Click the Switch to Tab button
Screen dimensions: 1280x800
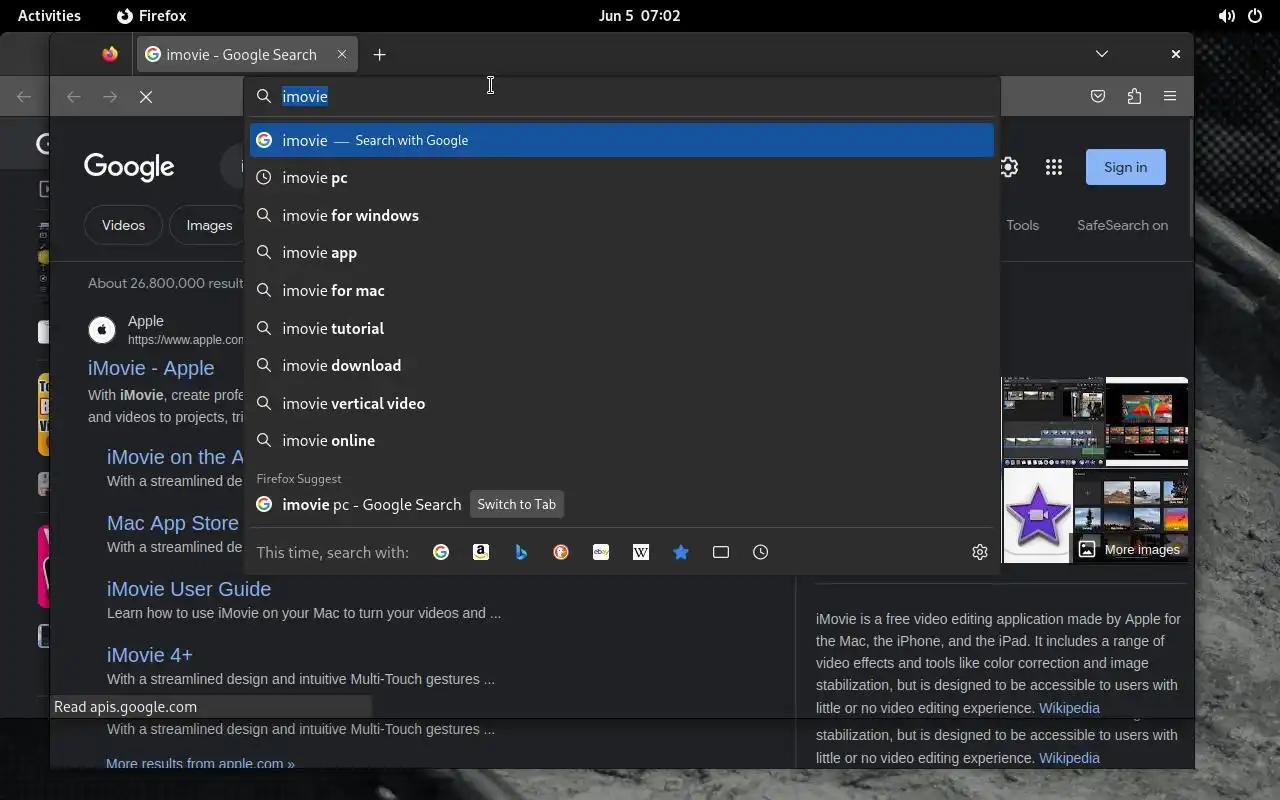coord(516,504)
